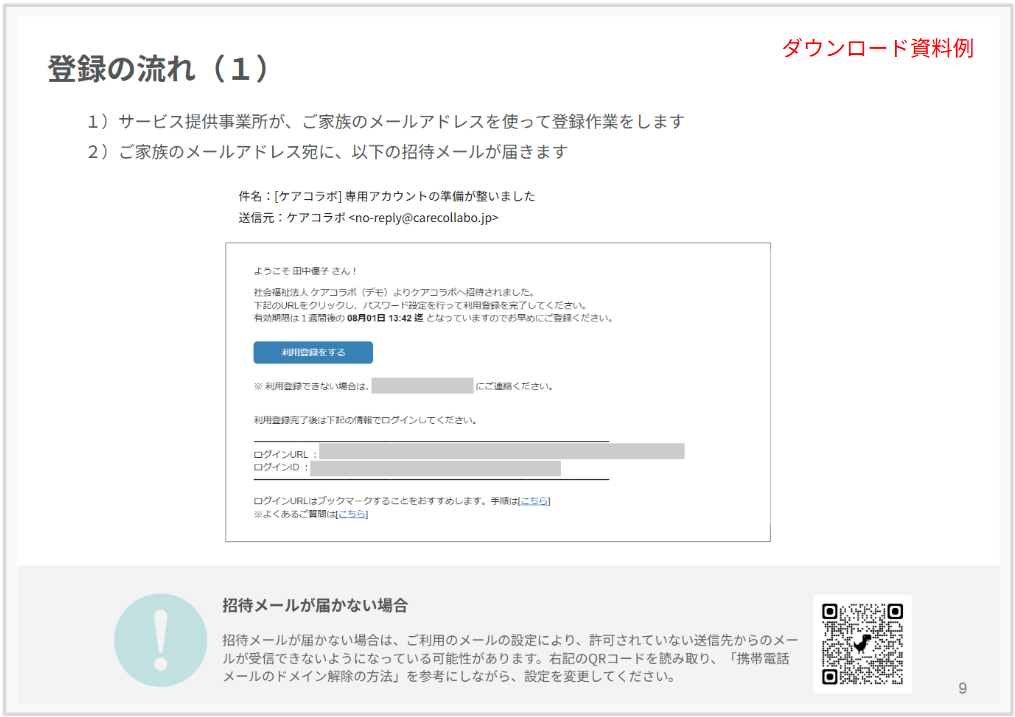The width and height of the screenshot is (1015, 717).
Task: Click the line 社会福祉法人 ケアコラボ（デモ）より招待されました
Action: coord(394,292)
